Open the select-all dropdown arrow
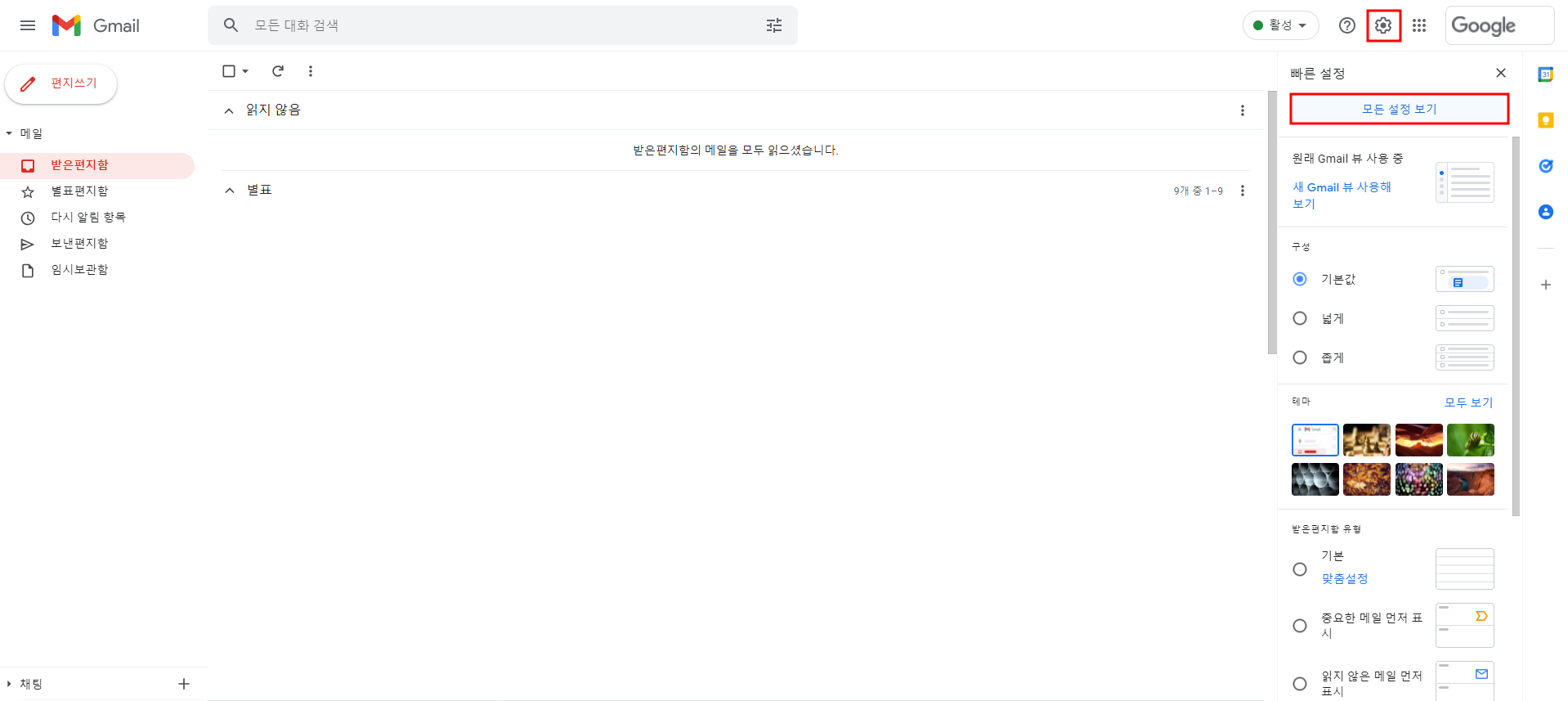The width and height of the screenshot is (1568, 701). pos(245,71)
